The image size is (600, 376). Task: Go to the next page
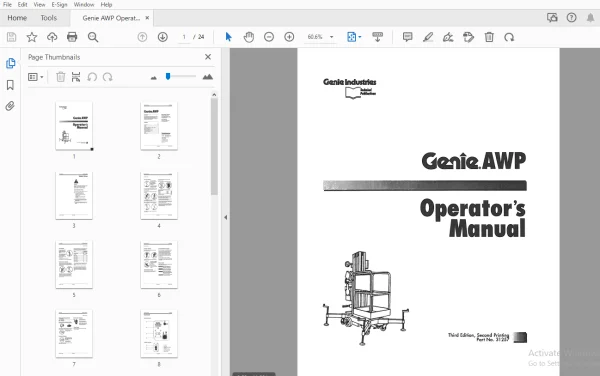coord(163,37)
